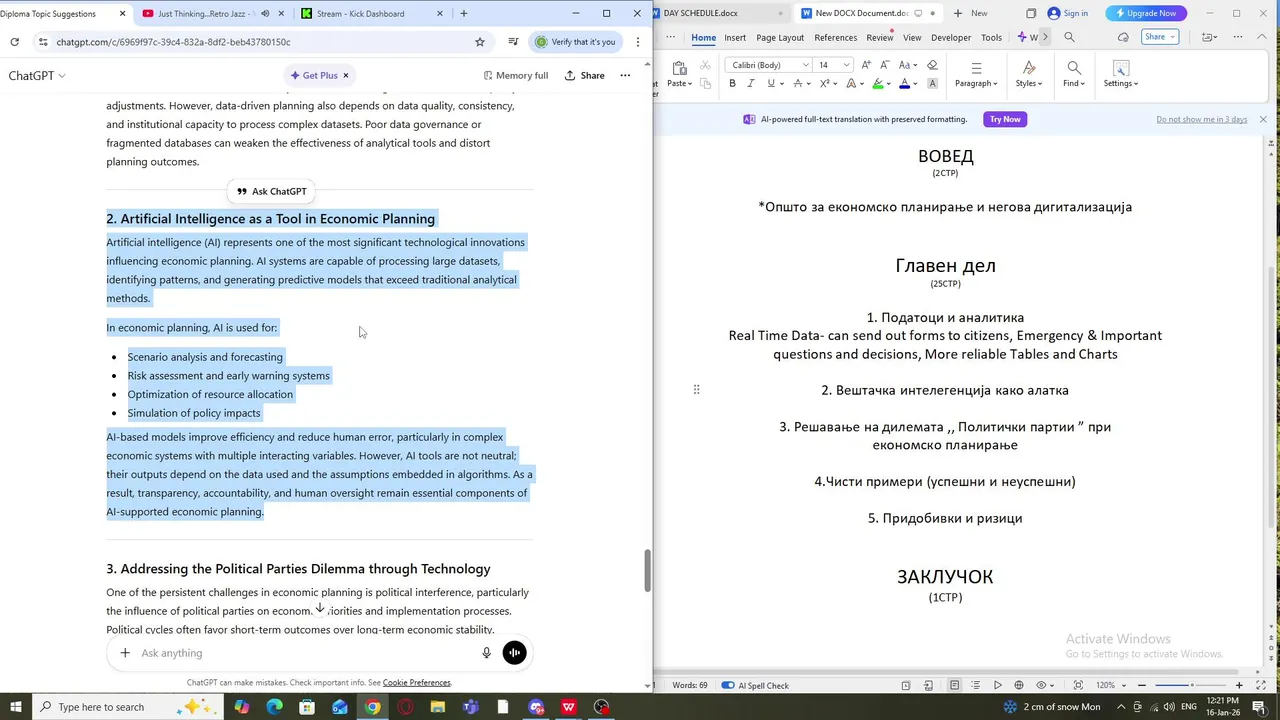Open the ChatGPT model selector dropdown
Viewport: 1280px width, 720px height.
click(37, 76)
